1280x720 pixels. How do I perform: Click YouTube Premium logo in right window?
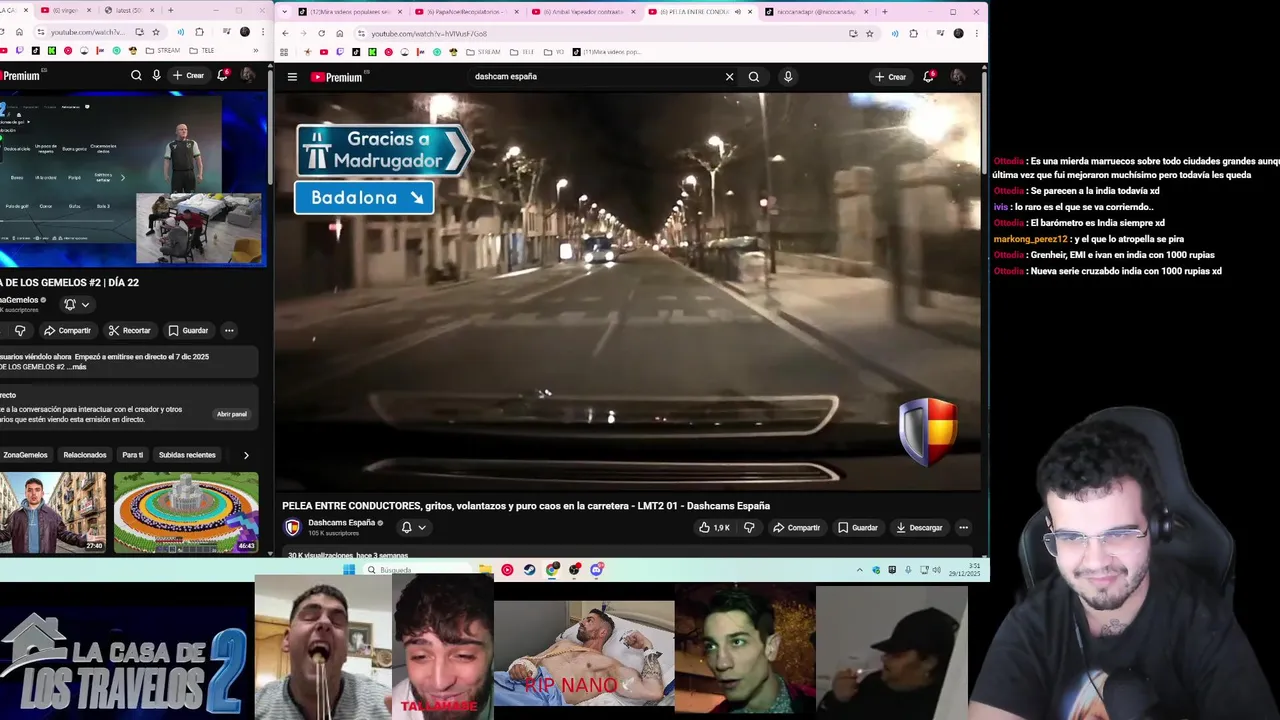click(337, 77)
